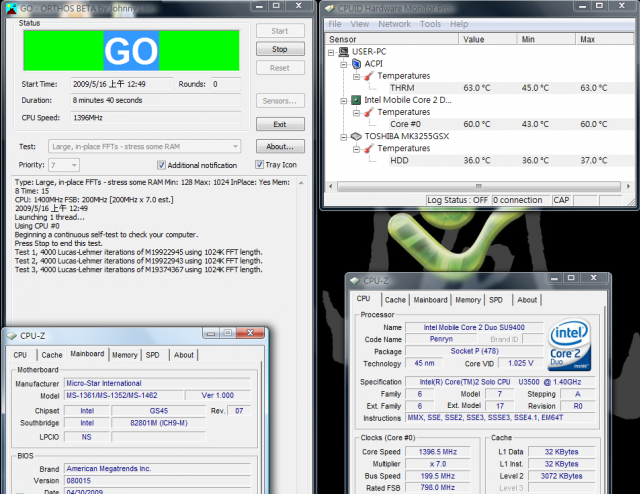Screen dimensions: 640x494
Task: Click the horizontal scrollbar in Hardware Monitor
Action: coord(479,187)
